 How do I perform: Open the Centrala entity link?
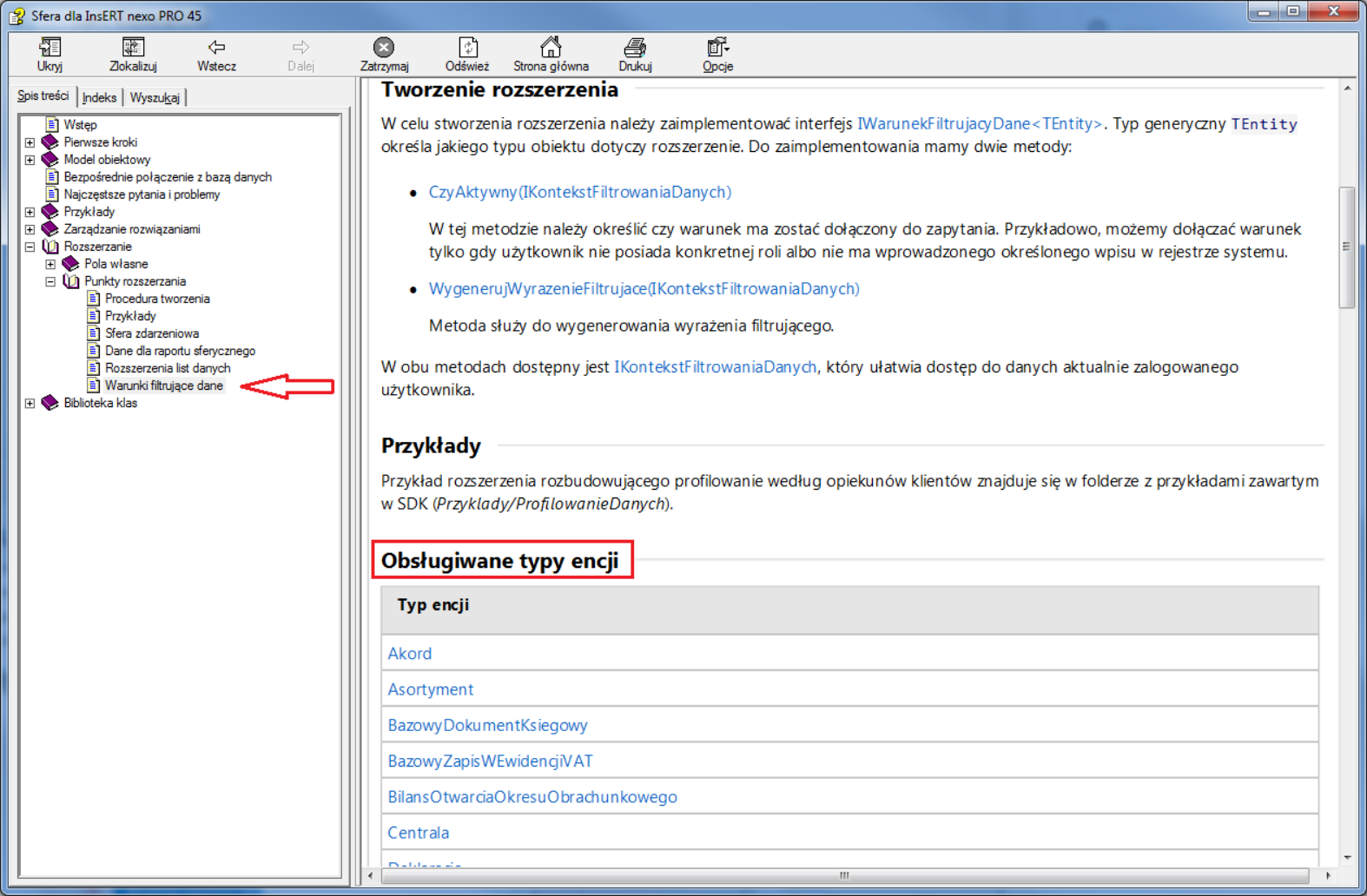[419, 833]
